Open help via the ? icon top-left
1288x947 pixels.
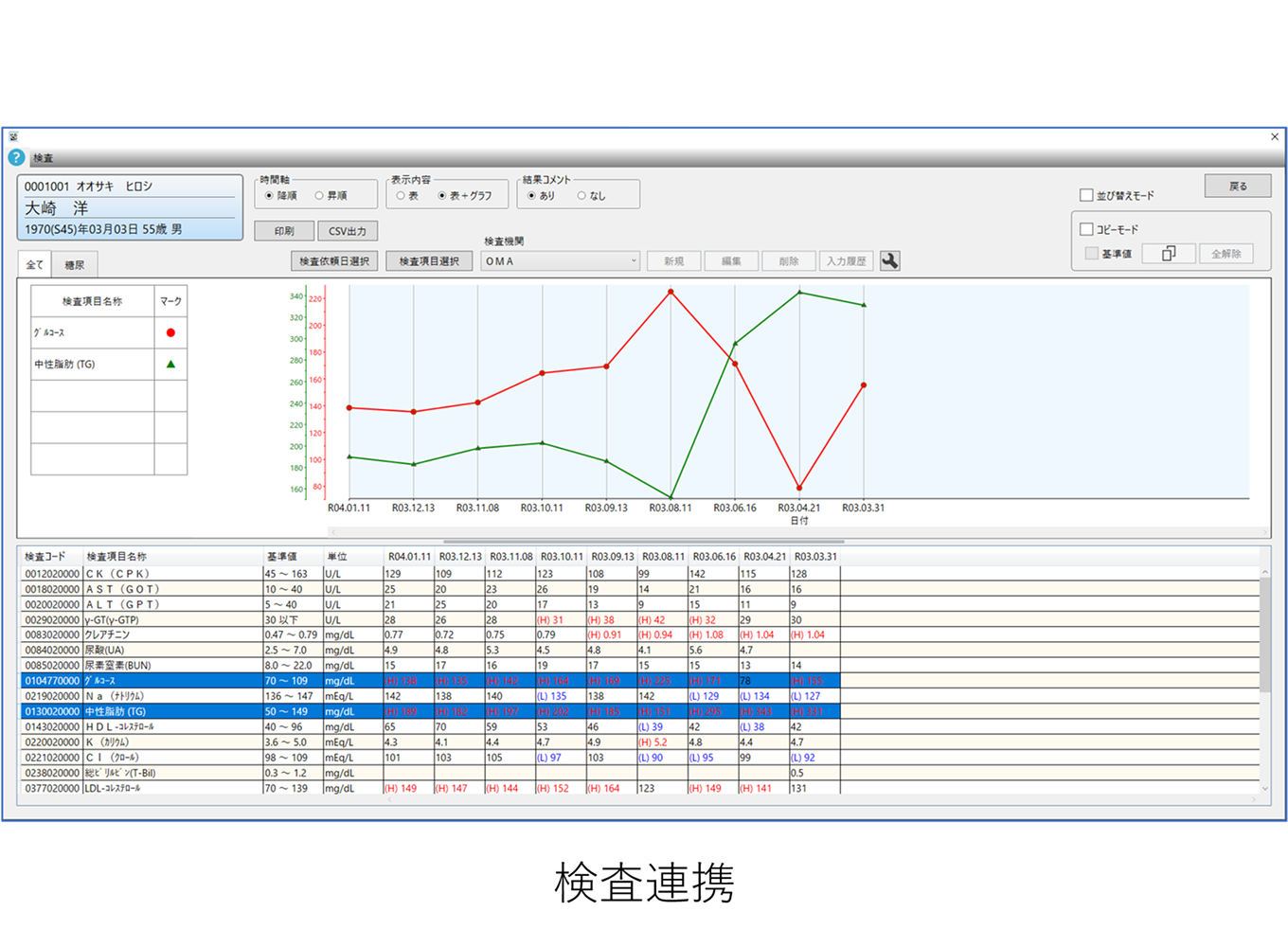coord(18,157)
